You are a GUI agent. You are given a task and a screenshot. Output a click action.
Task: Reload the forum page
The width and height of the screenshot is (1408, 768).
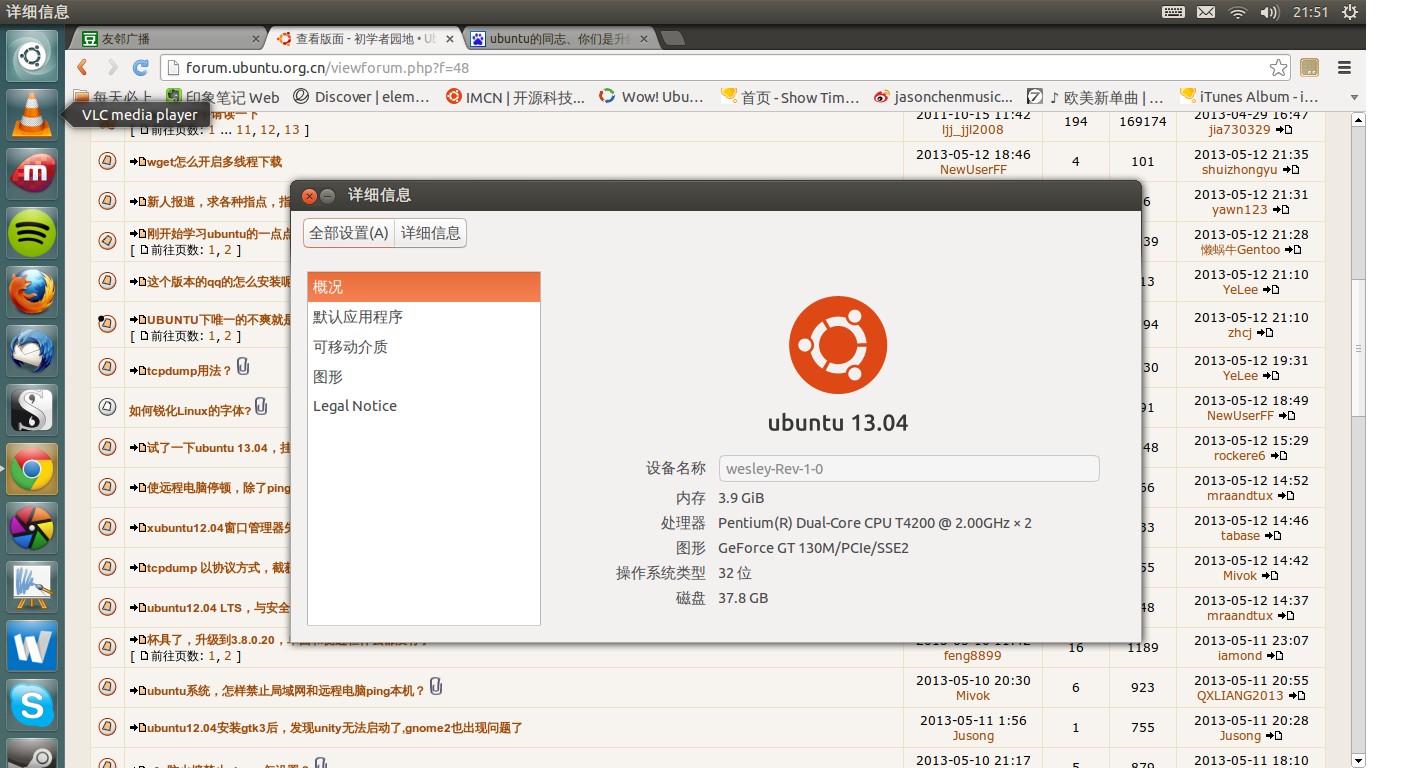141,68
